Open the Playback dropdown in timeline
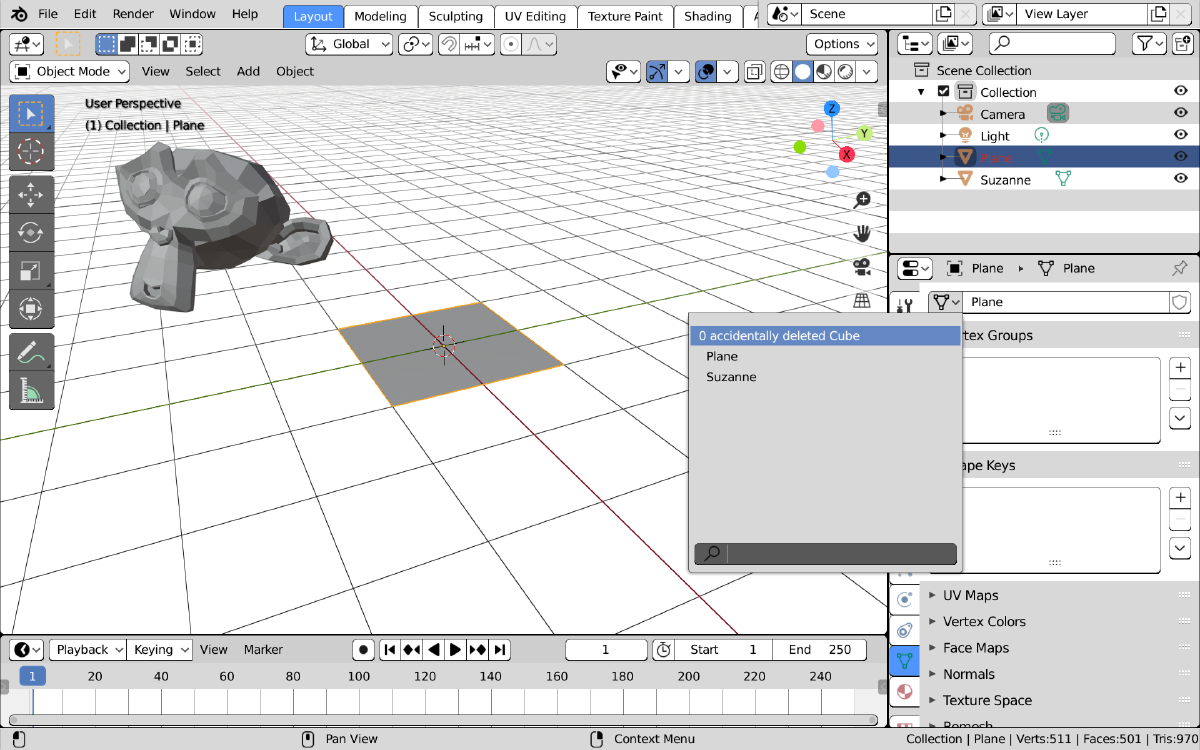This screenshot has width=1200, height=750. click(x=88, y=650)
